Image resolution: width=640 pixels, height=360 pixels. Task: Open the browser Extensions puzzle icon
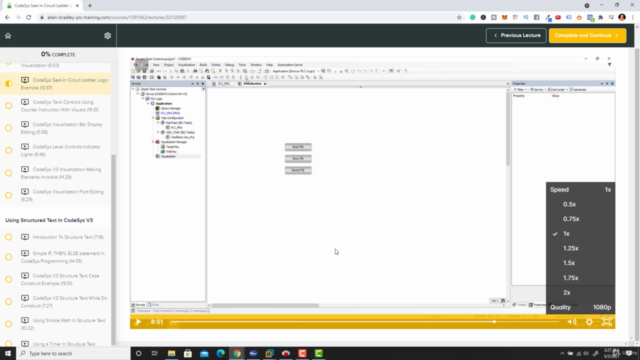pyautogui.click(x=600, y=18)
